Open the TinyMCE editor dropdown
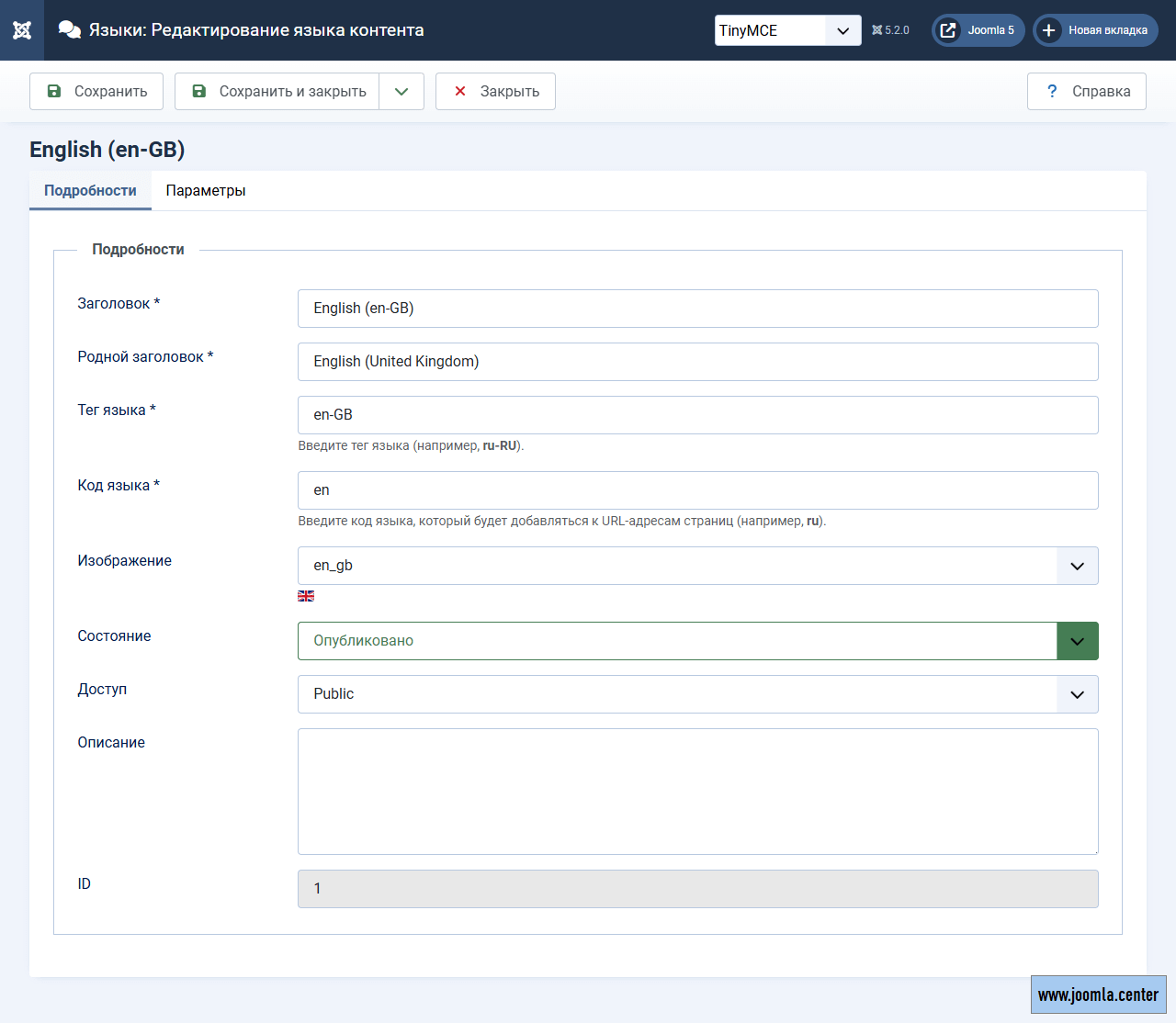 tap(787, 30)
